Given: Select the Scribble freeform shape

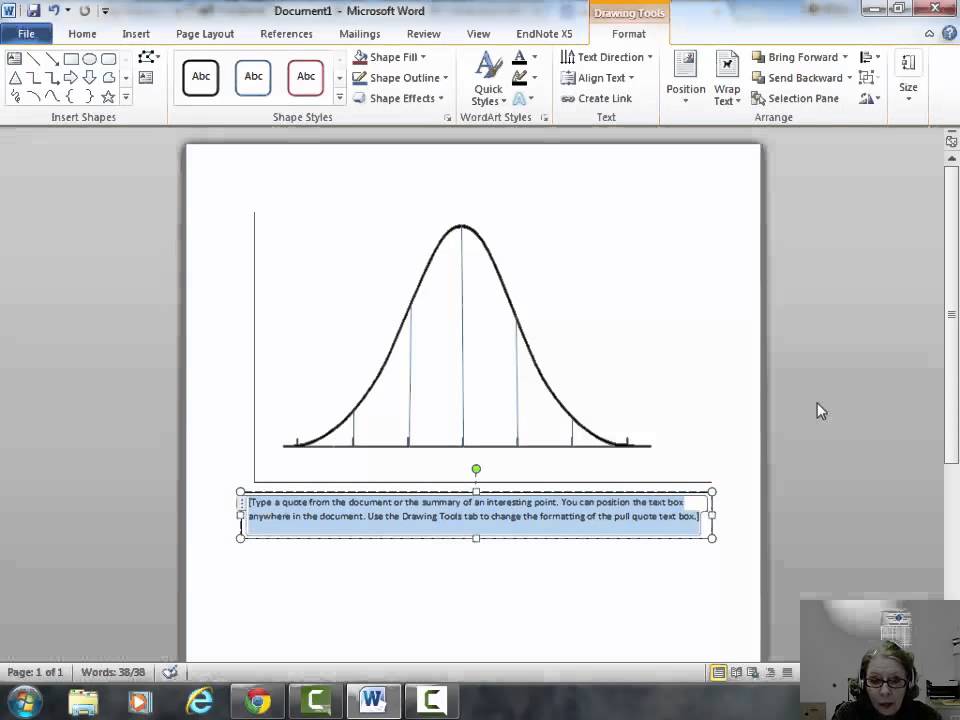Looking at the screenshot, I should [x=15, y=96].
